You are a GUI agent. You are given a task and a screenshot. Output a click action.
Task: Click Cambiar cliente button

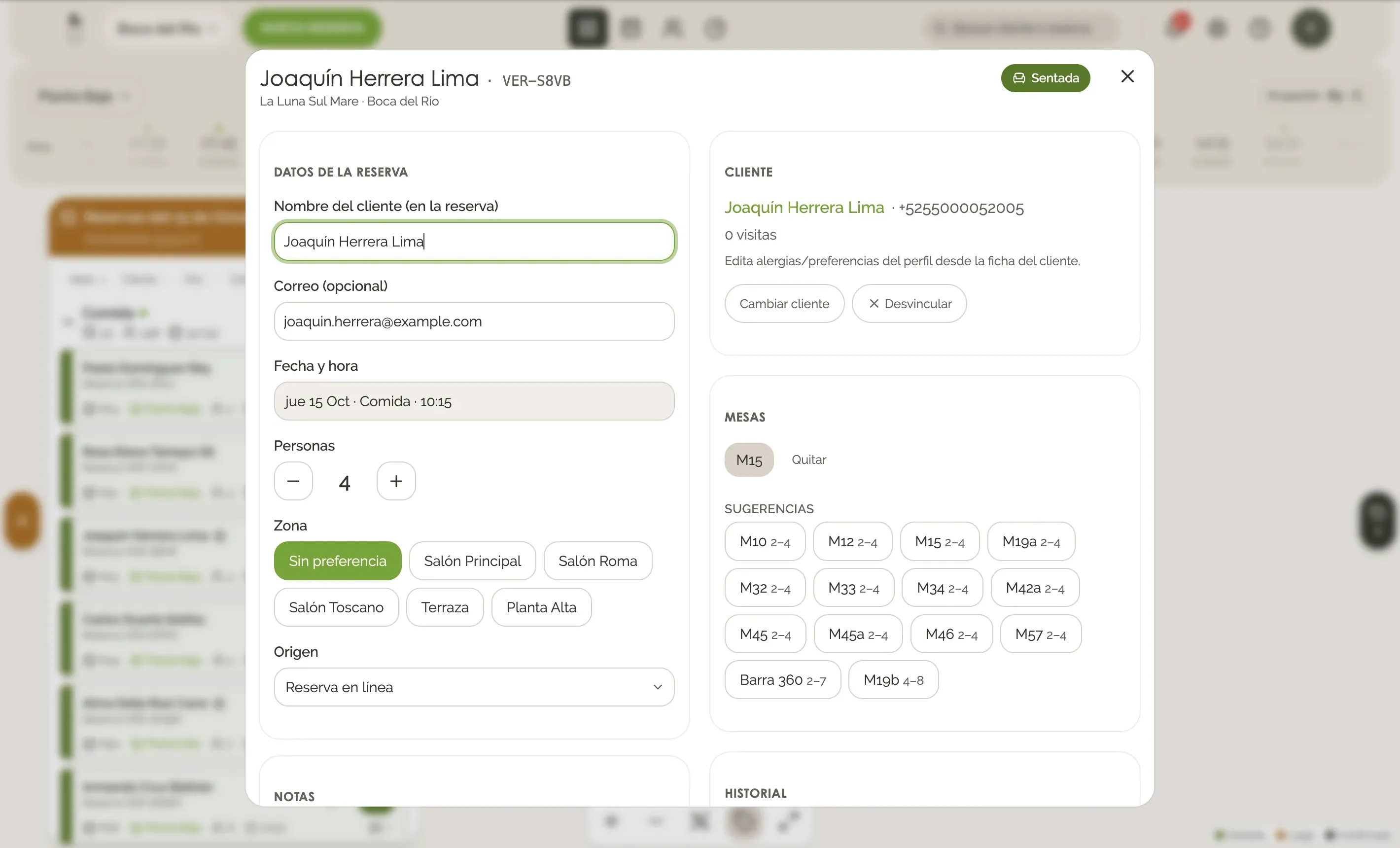click(784, 304)
